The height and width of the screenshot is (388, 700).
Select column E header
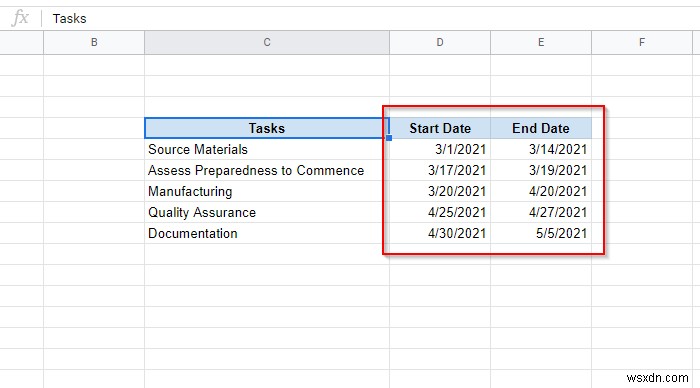pyautogui.click(x=541, y=42)
